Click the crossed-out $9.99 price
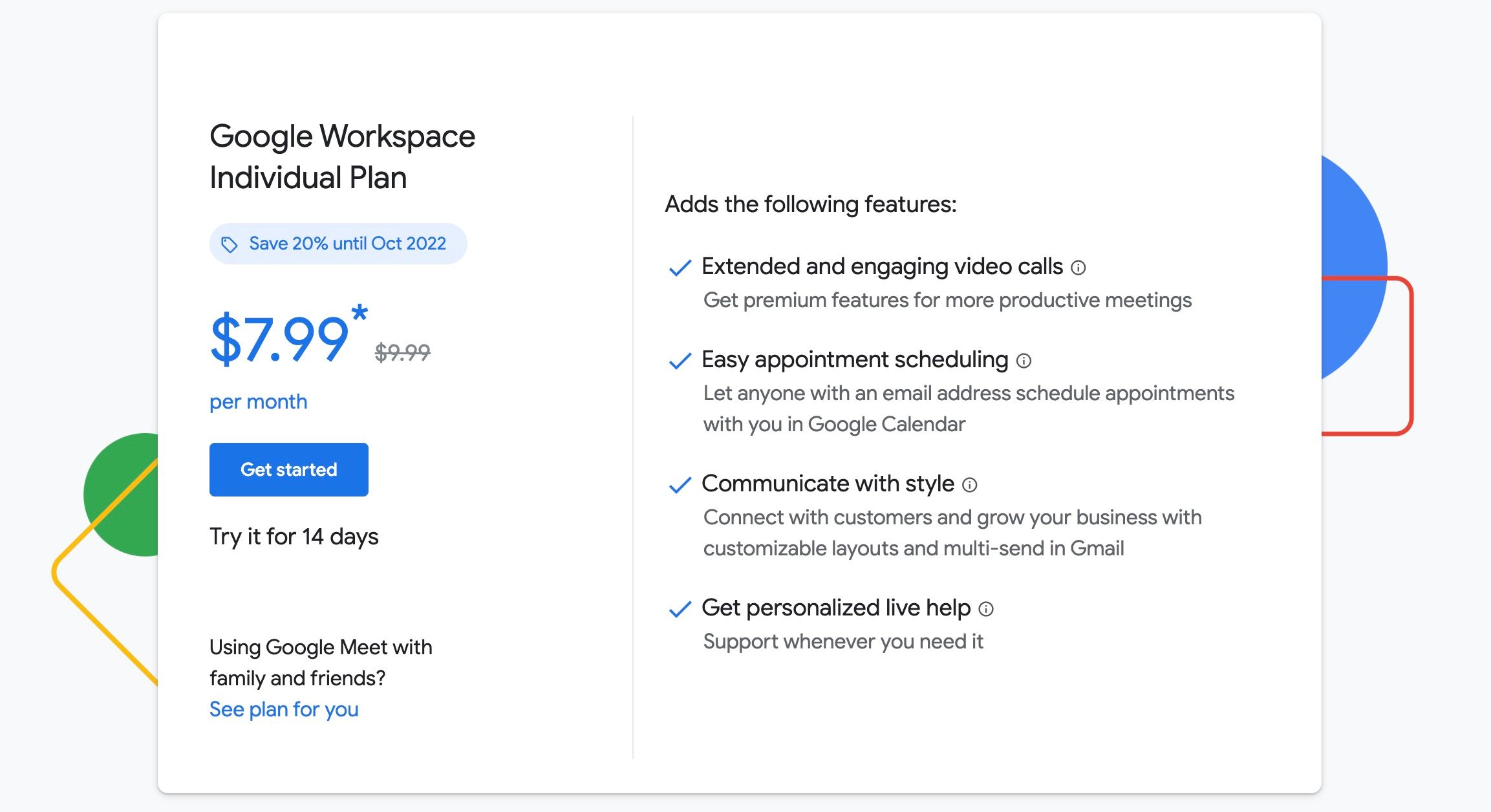 [x=402, y=352]
